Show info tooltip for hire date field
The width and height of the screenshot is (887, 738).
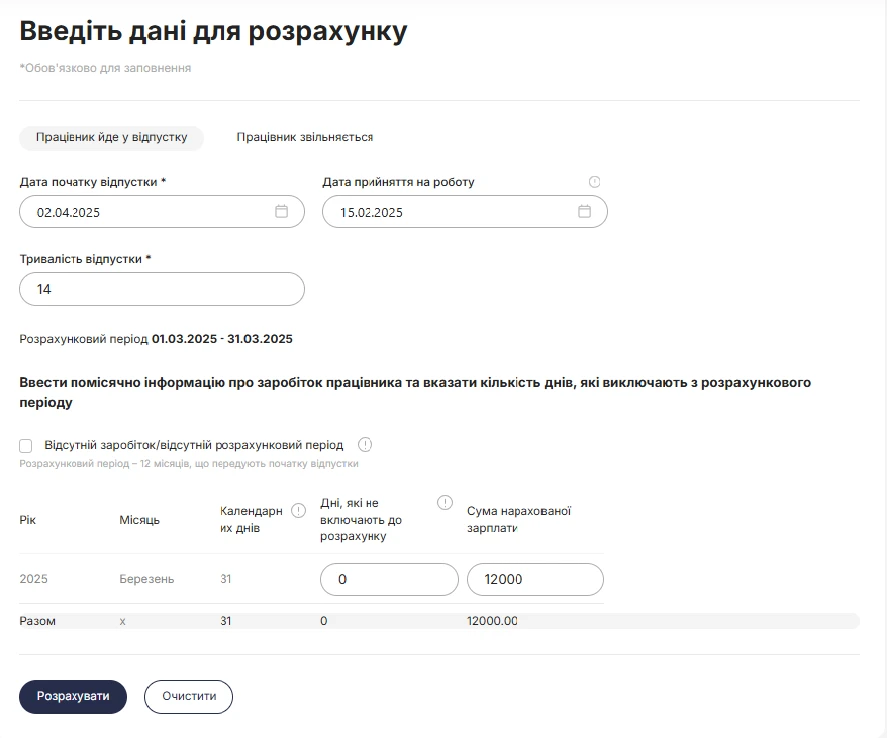pyautogui.click(x=594, y=182)
